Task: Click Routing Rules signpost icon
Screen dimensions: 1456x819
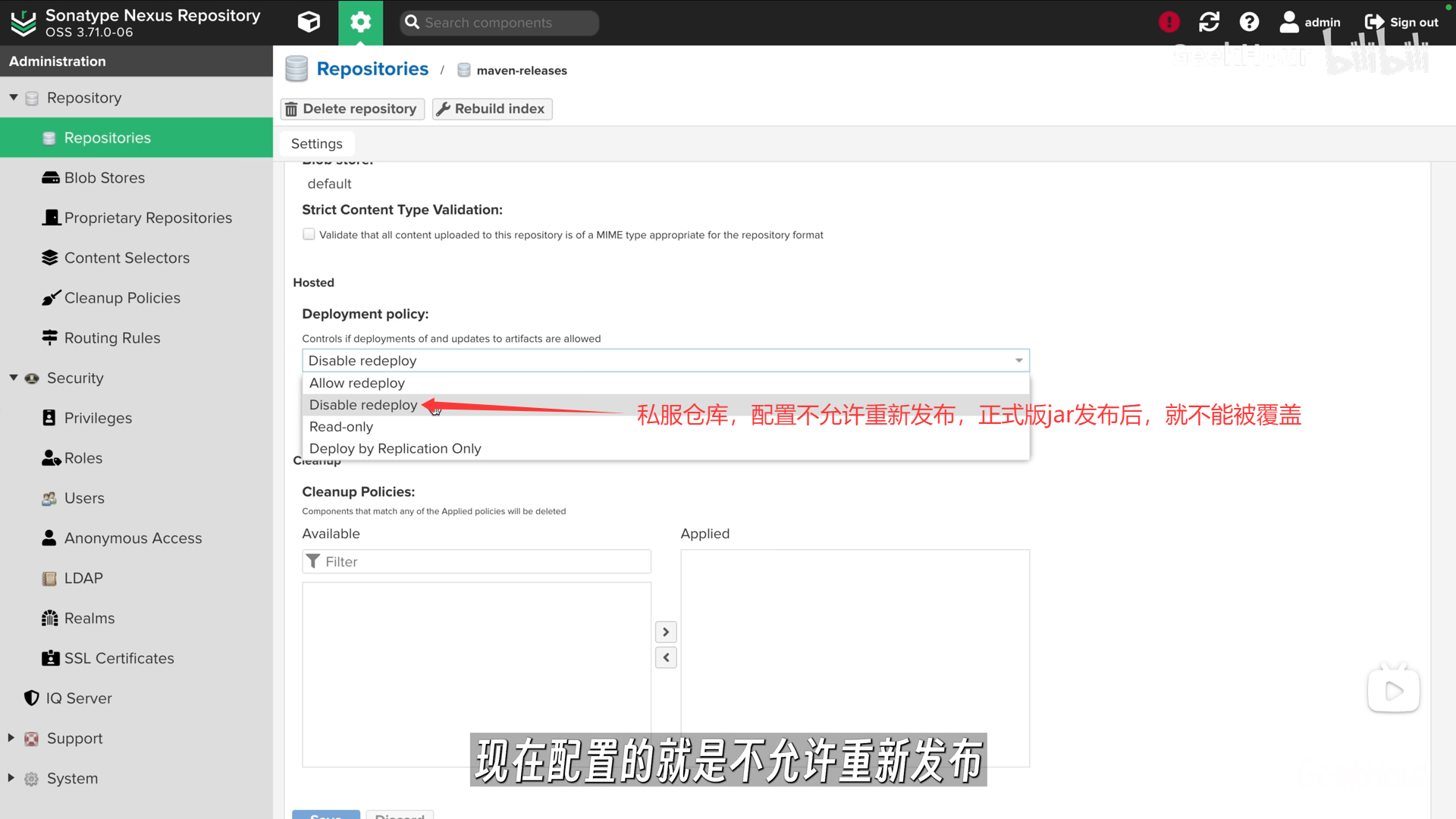Action: pos(49,337)
